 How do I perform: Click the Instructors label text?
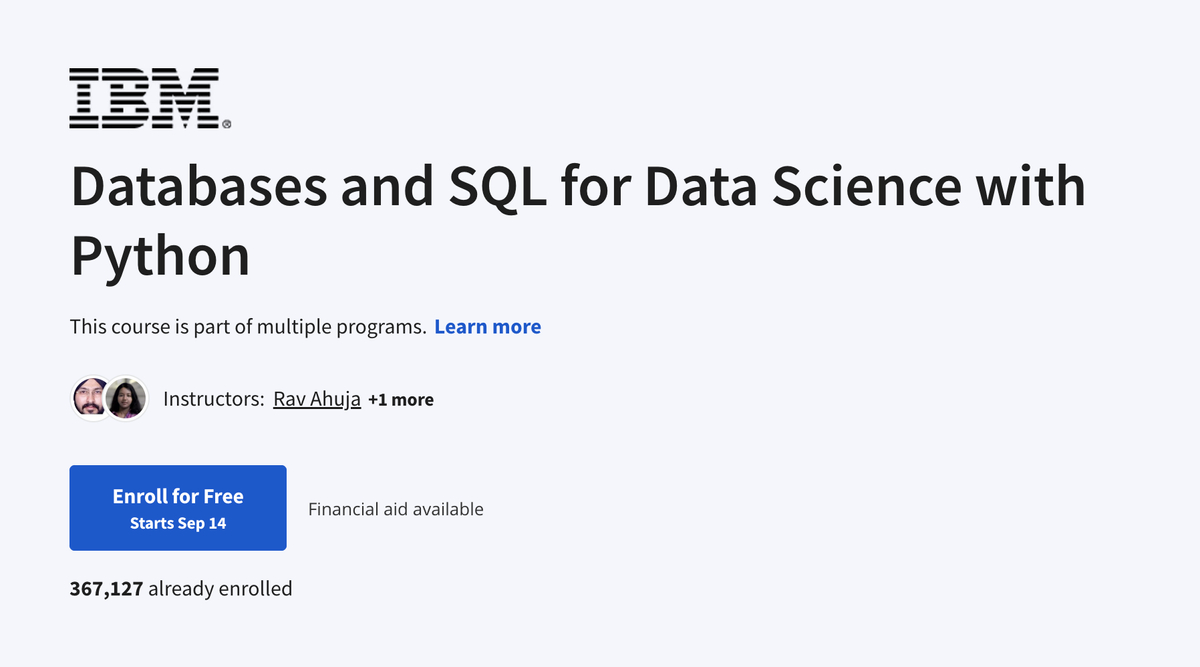pyautogui.click(x=212, y=398)
